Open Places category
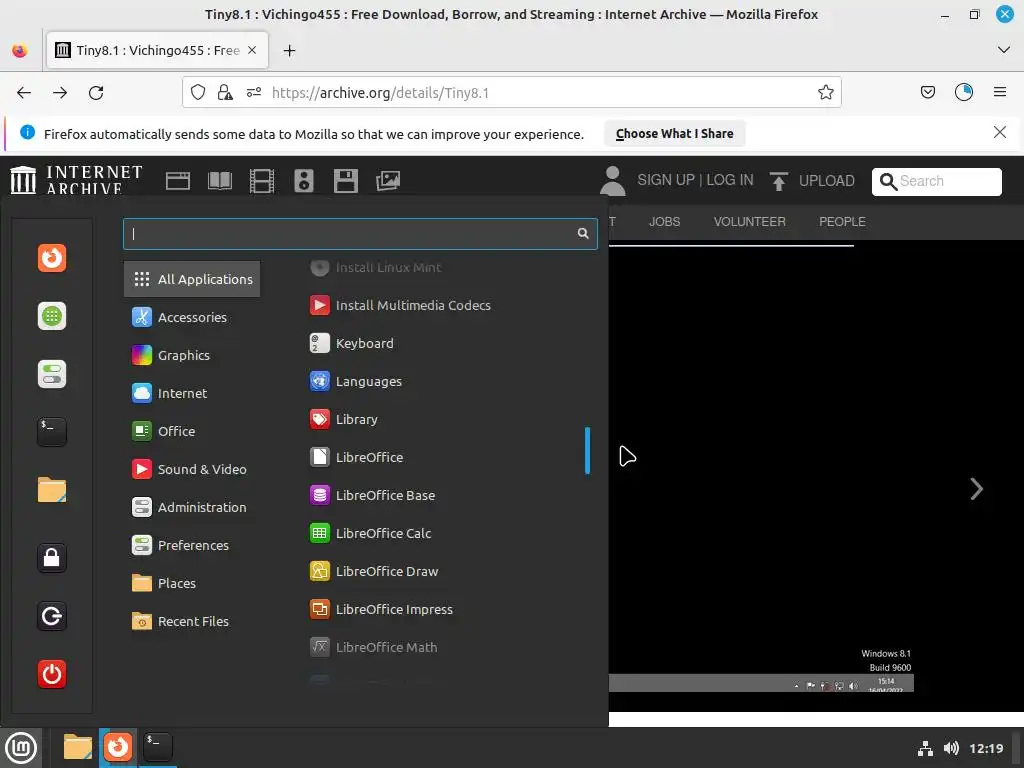1024x768 pixels. click(x=192, y=583)
